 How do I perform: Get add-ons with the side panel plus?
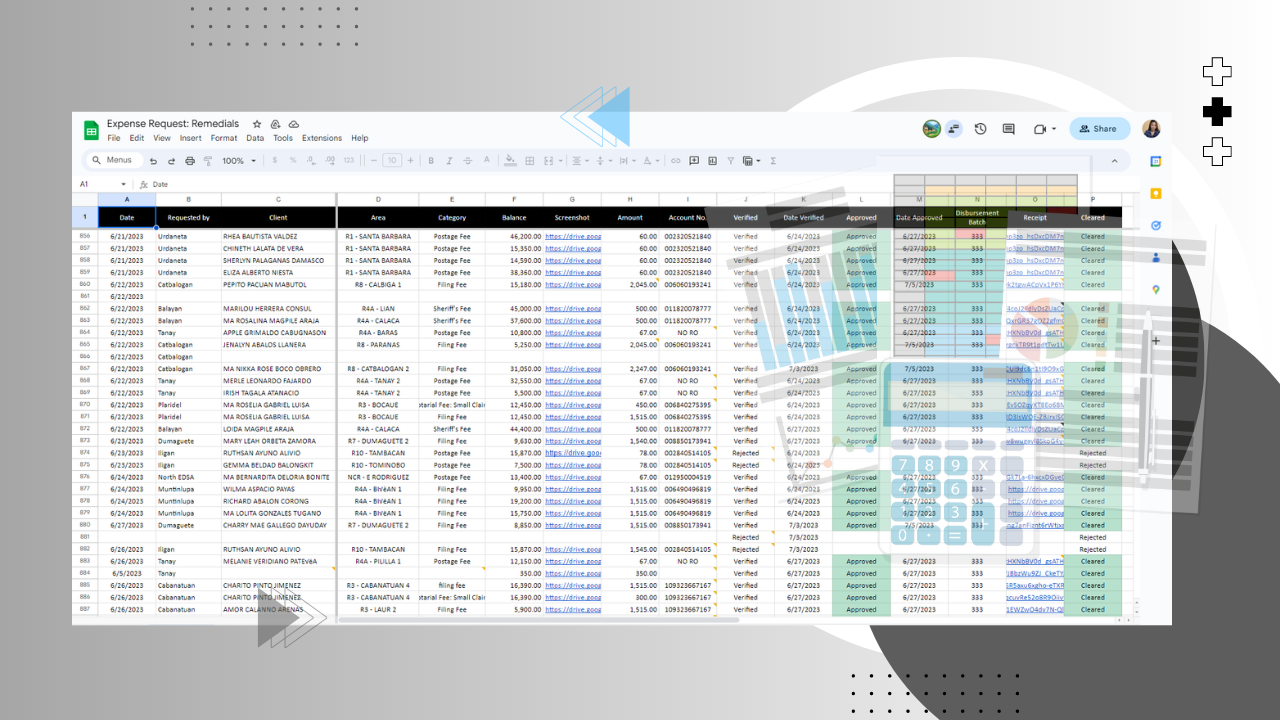[1155, 341]
